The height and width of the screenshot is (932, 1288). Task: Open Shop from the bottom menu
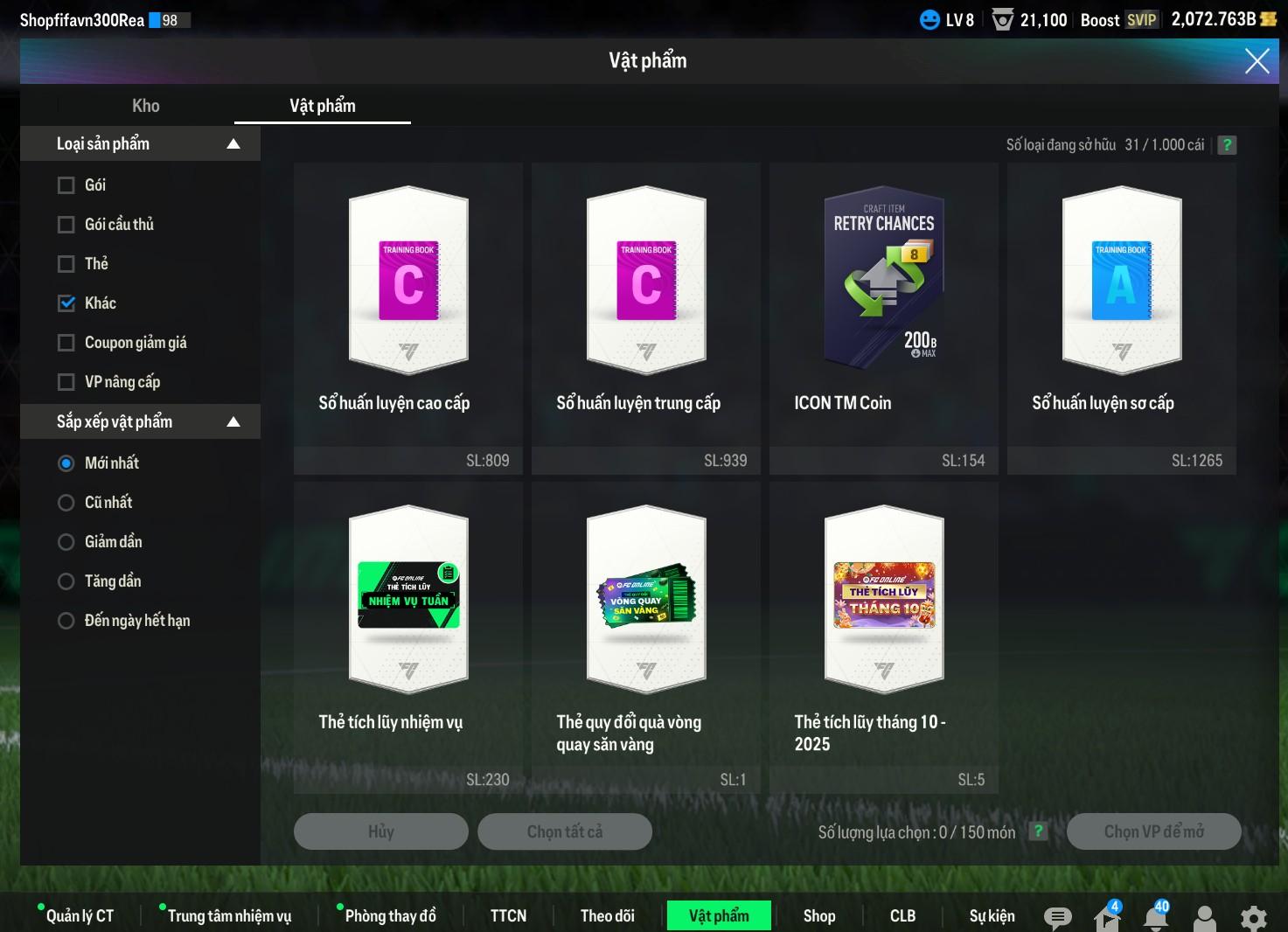(818, 915)
